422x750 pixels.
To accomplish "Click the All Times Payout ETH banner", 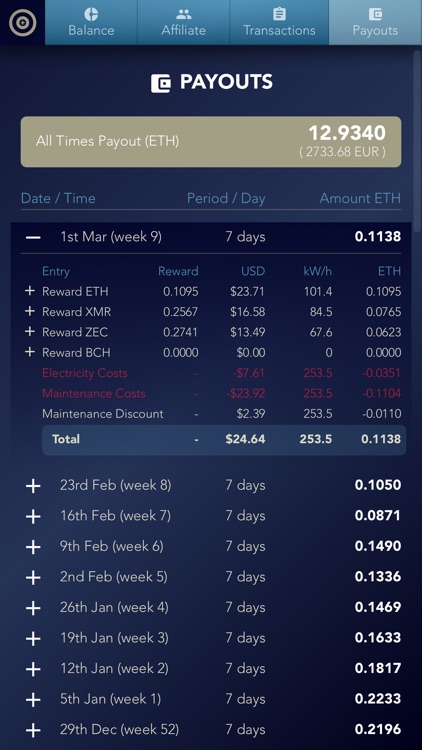I will [211, 142].
